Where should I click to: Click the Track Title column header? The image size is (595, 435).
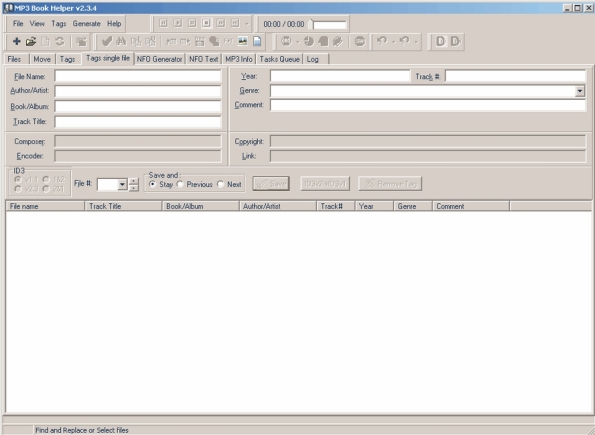pyautogui.click(x=124, y=206)
